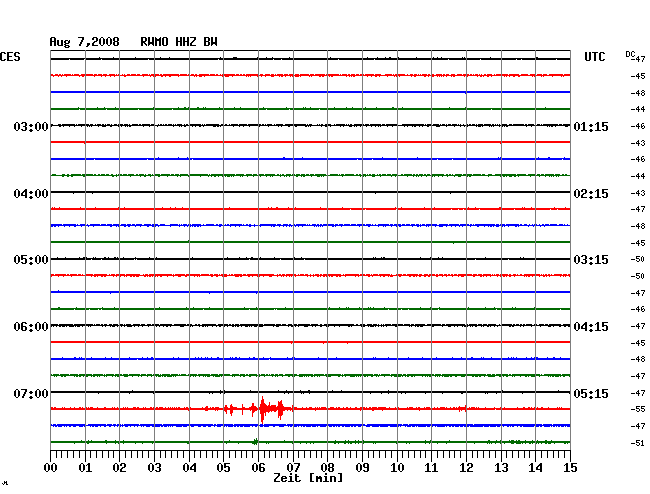Click minute-axis tick label "03"
The image size is (650, 494).
(154, 468)
